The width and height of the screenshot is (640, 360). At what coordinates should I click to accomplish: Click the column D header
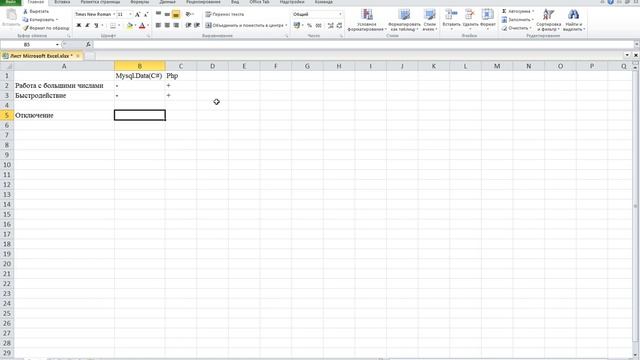(x=212, y=66)
